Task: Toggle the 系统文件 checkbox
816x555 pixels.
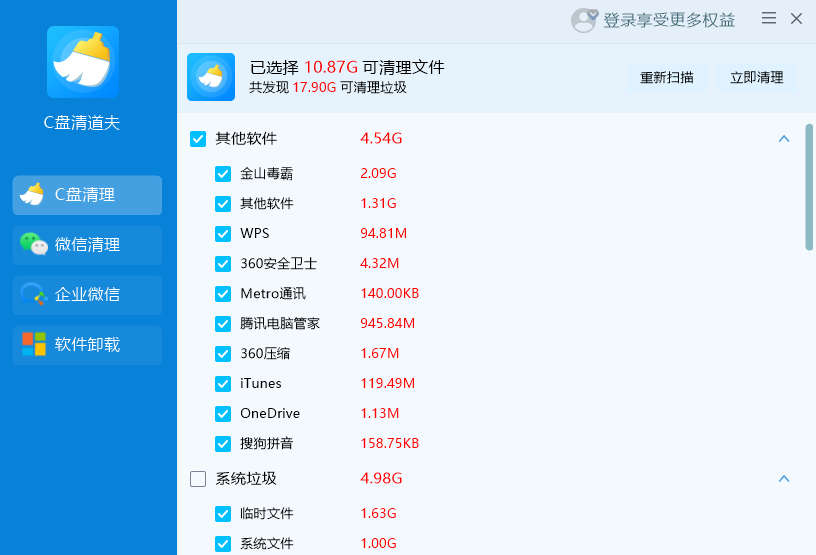Action: [x=223, y=544]
